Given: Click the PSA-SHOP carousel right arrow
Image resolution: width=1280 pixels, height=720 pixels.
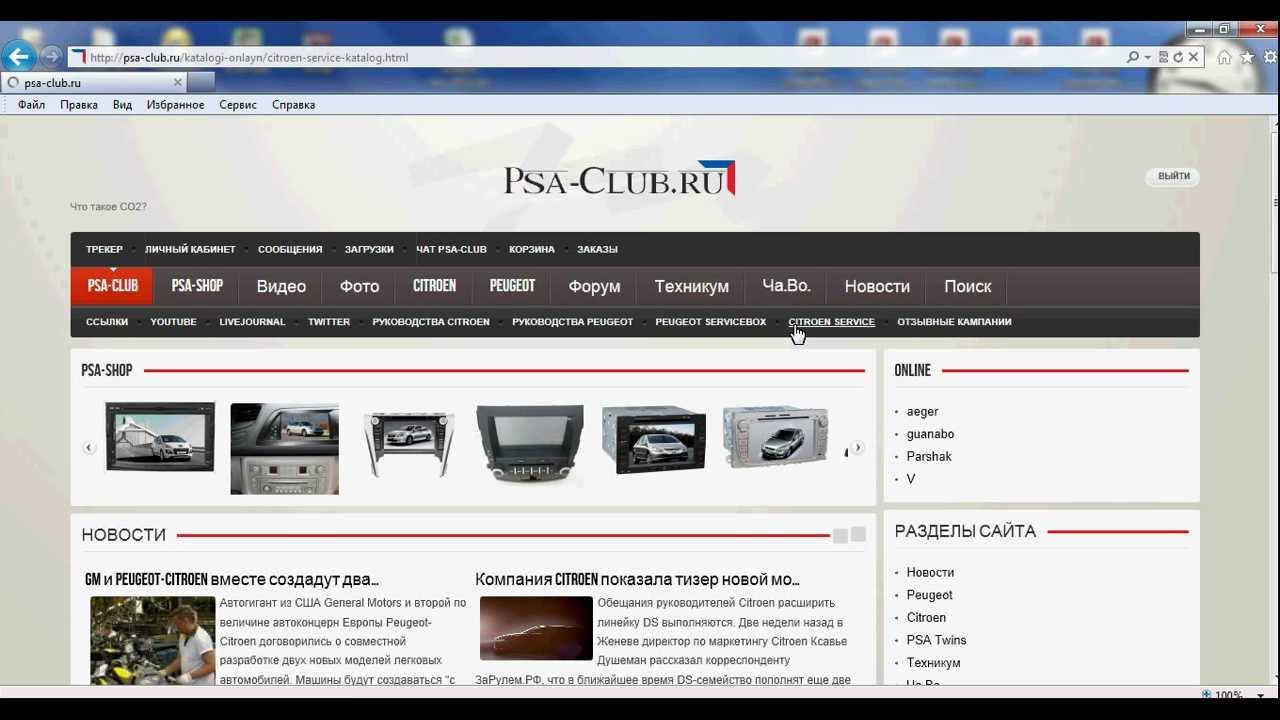Looking at the screenshot, I should 858,448.
